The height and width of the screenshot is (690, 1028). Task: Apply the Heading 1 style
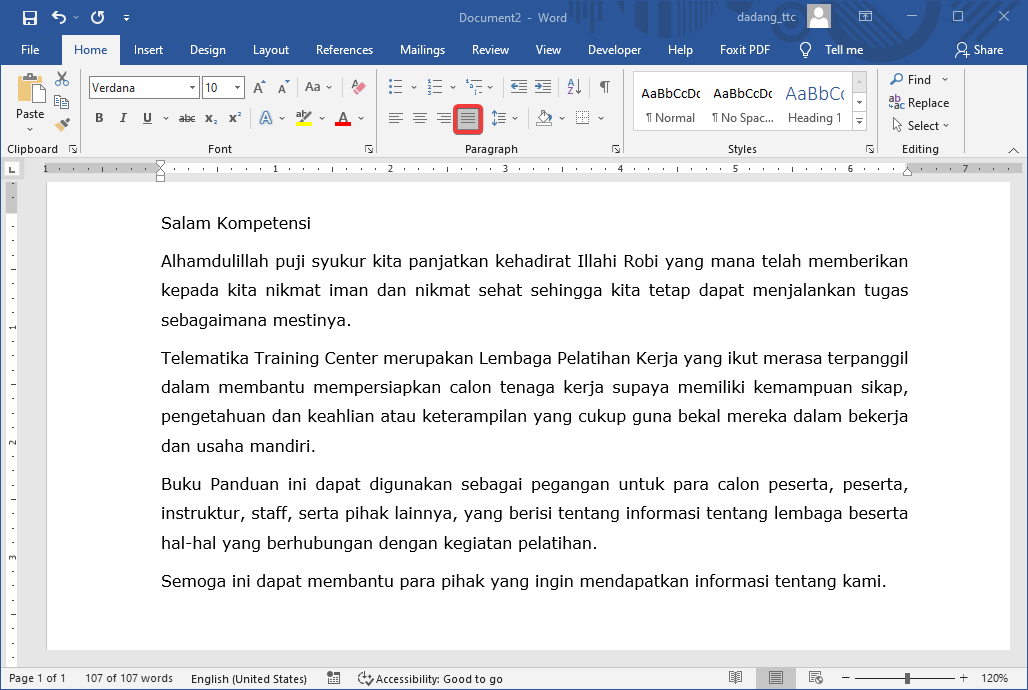[x=814, y=103]
